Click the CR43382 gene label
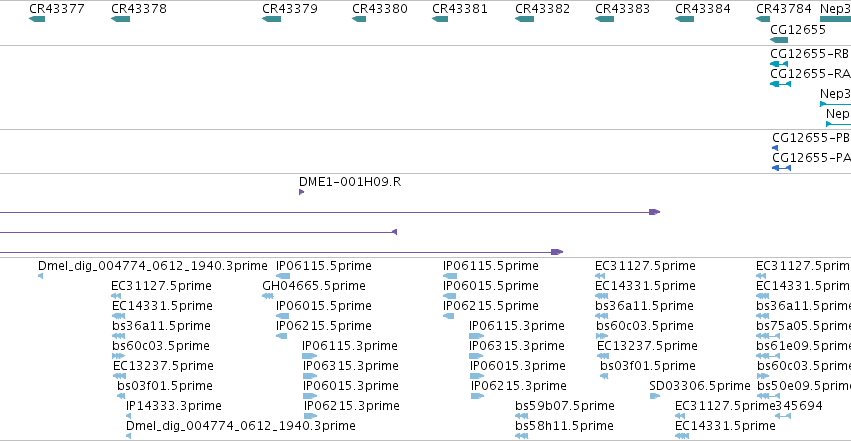The image size is (851, 441). click(x=543, y=9)
